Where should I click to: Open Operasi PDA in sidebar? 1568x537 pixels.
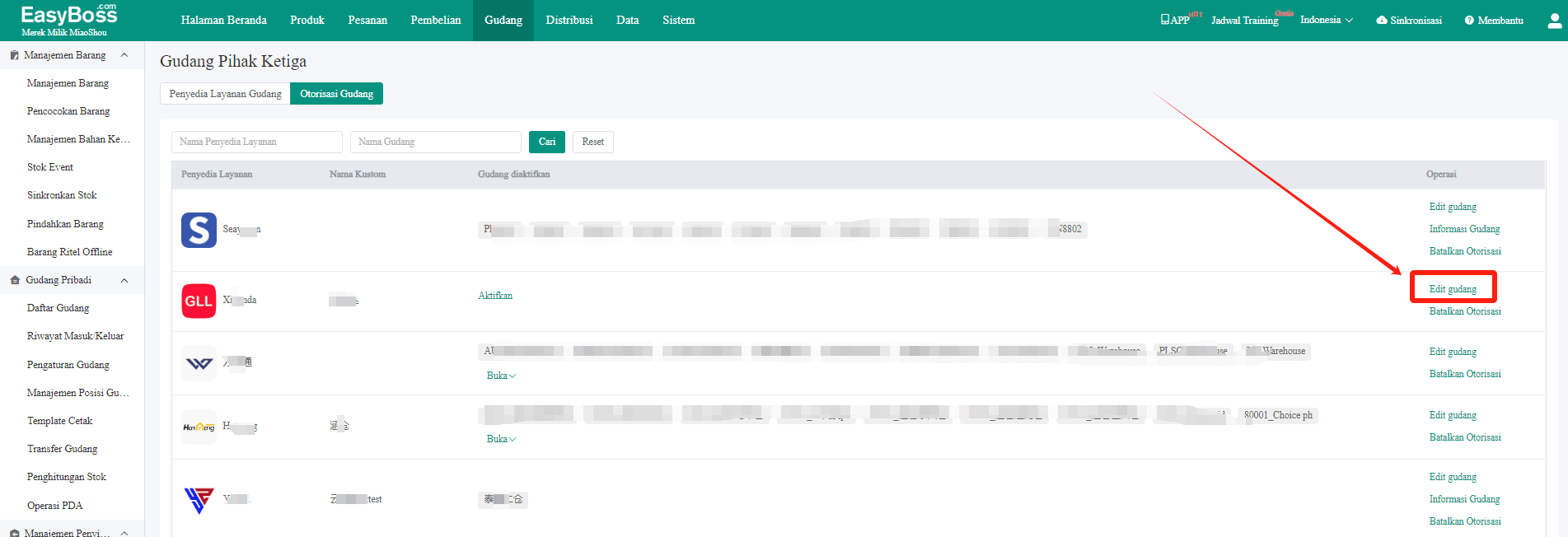click(x=54, y=506)
